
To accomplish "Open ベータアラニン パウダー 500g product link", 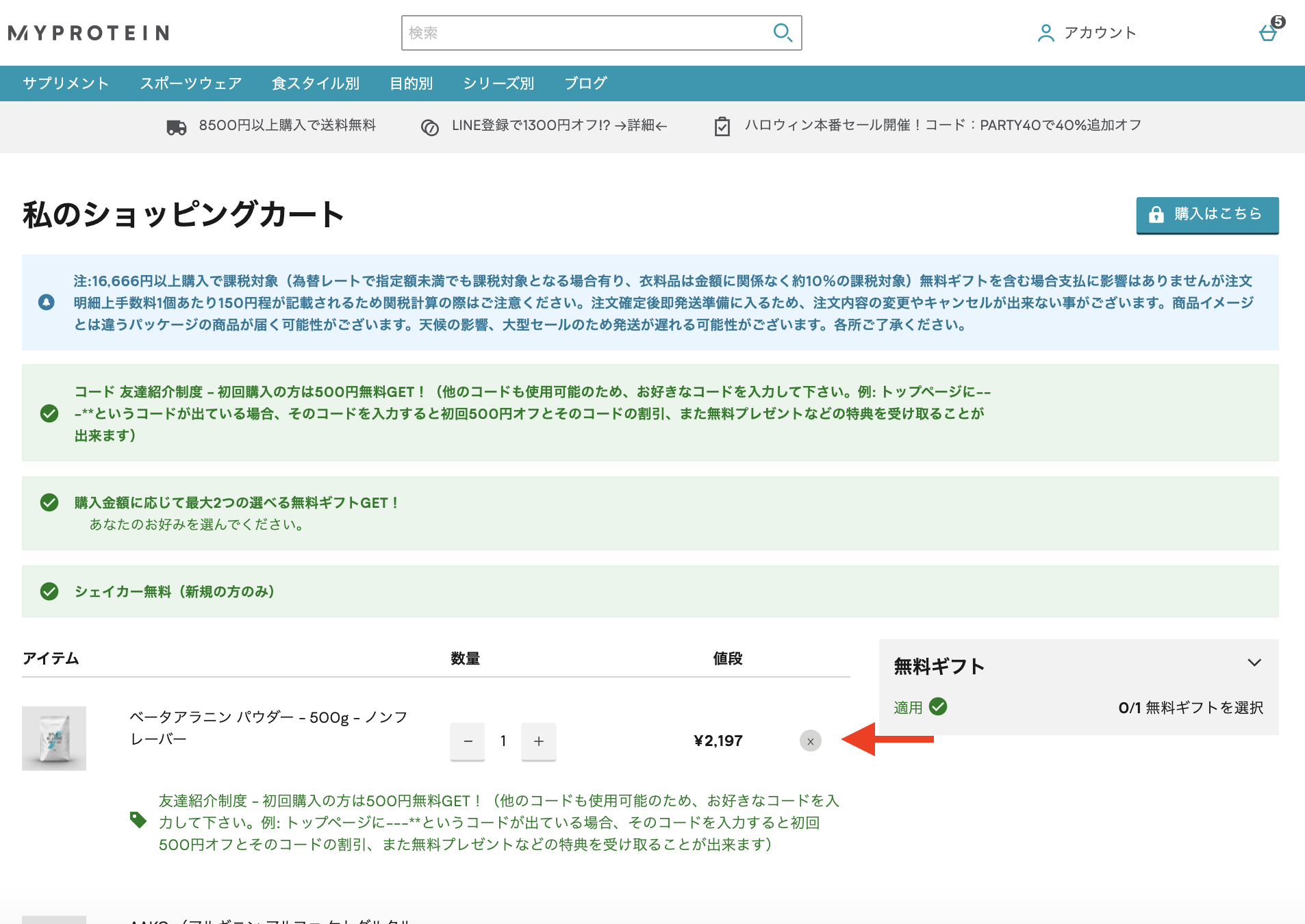I will (x=268, y=728).
